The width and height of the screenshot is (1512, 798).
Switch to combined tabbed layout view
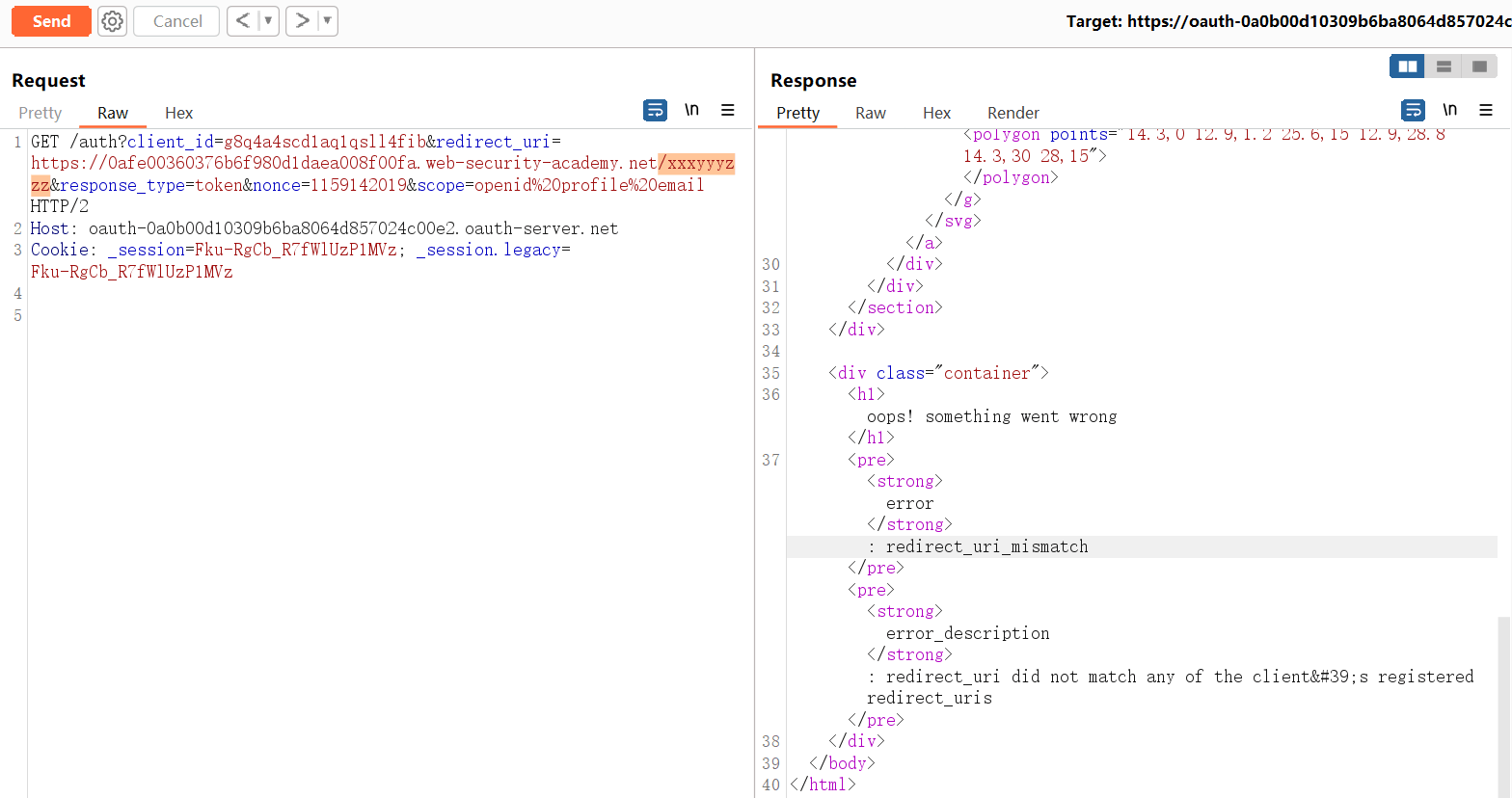(x=1479, y=66)
